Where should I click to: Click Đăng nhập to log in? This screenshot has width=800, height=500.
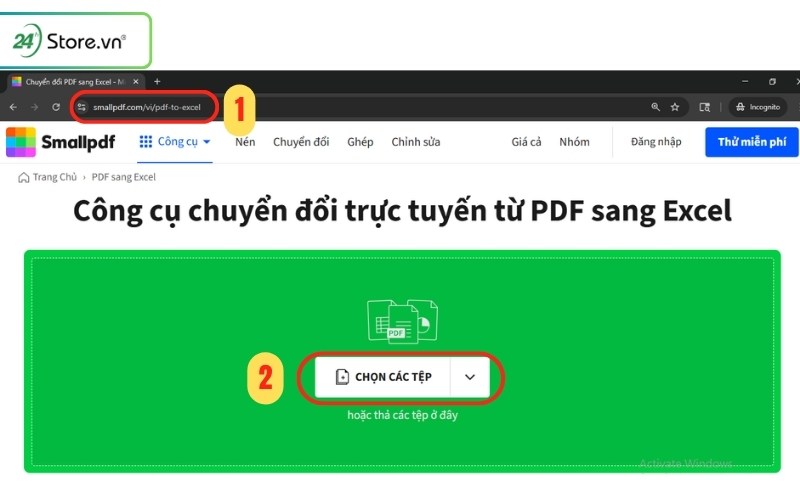(656, 142)
